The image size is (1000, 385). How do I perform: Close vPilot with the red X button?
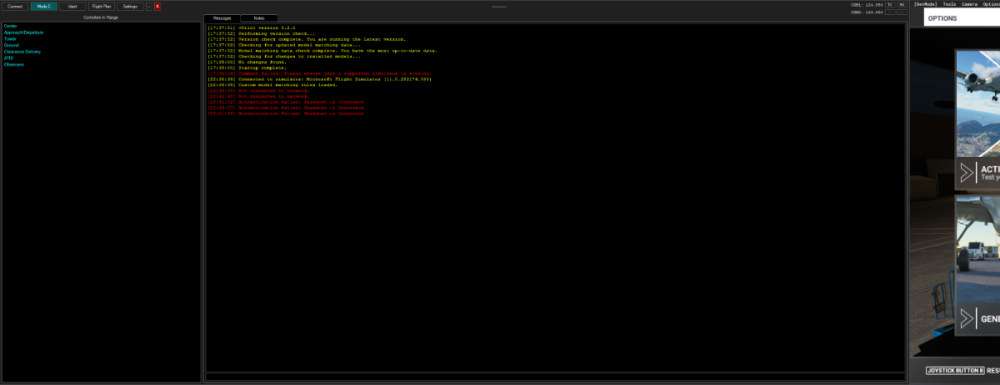[158, 6]
